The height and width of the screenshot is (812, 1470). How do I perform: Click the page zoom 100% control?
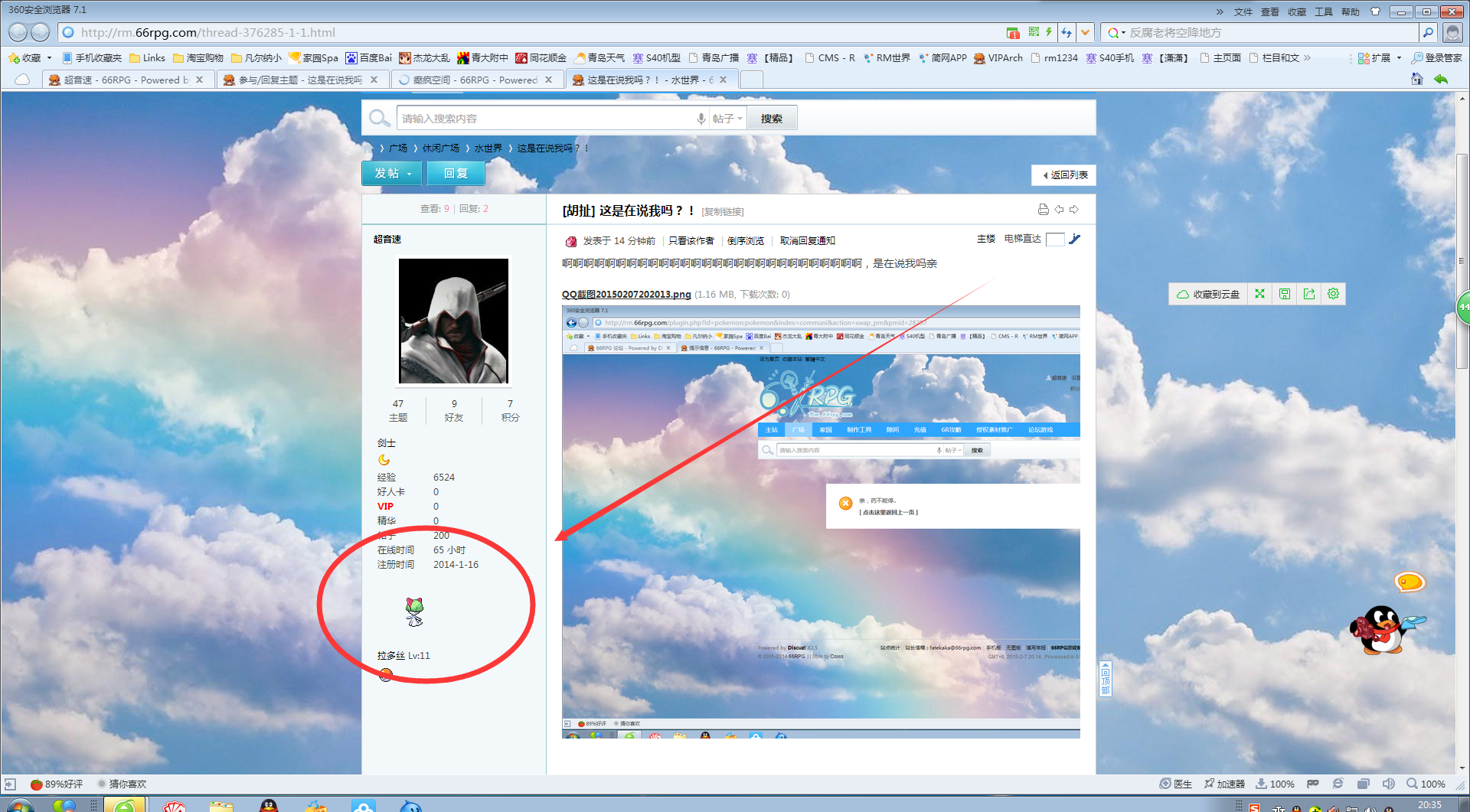1426,784
